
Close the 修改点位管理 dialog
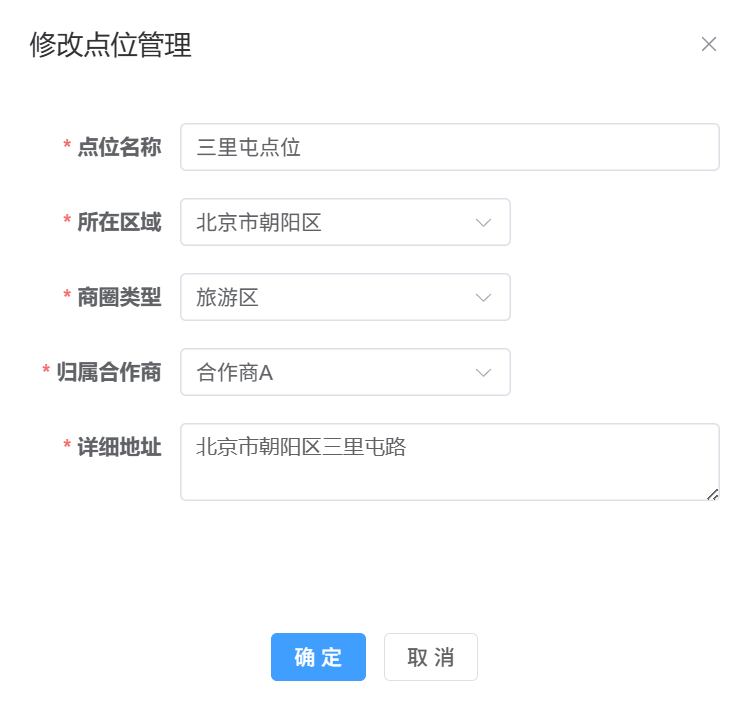(709, 44)
